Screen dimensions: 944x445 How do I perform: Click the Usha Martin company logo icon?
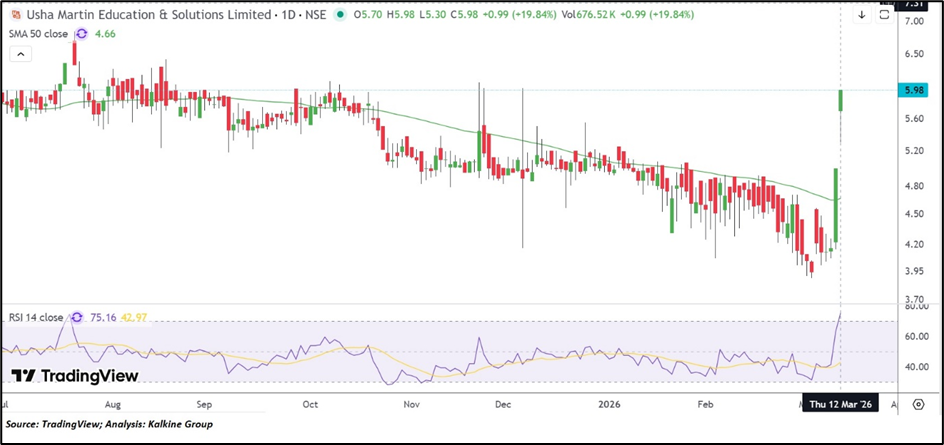15,16
